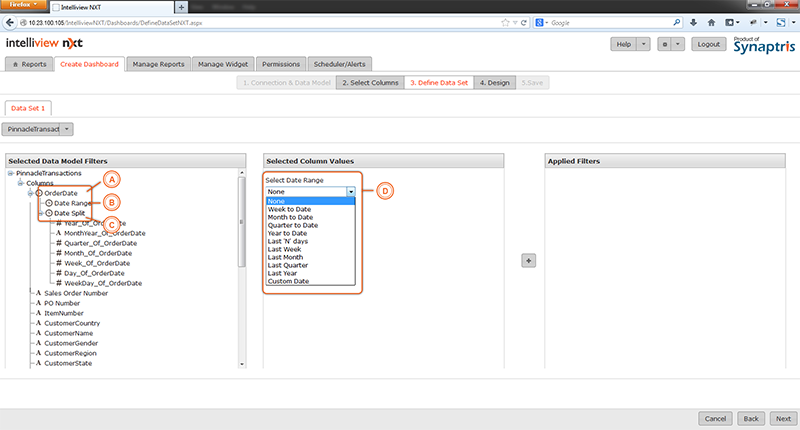Switch to Create Dashboard tab
Viewport: 800px width, 430px height.
pyautogui.click(x=89, y=64)
